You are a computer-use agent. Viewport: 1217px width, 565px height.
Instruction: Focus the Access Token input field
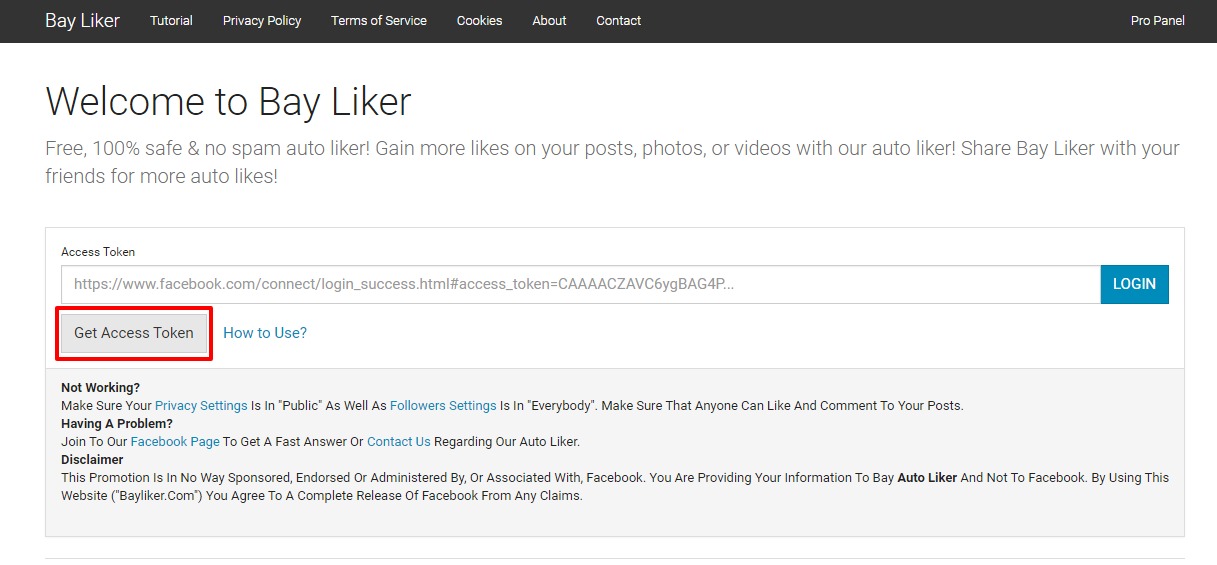click(x=580, y=284)
